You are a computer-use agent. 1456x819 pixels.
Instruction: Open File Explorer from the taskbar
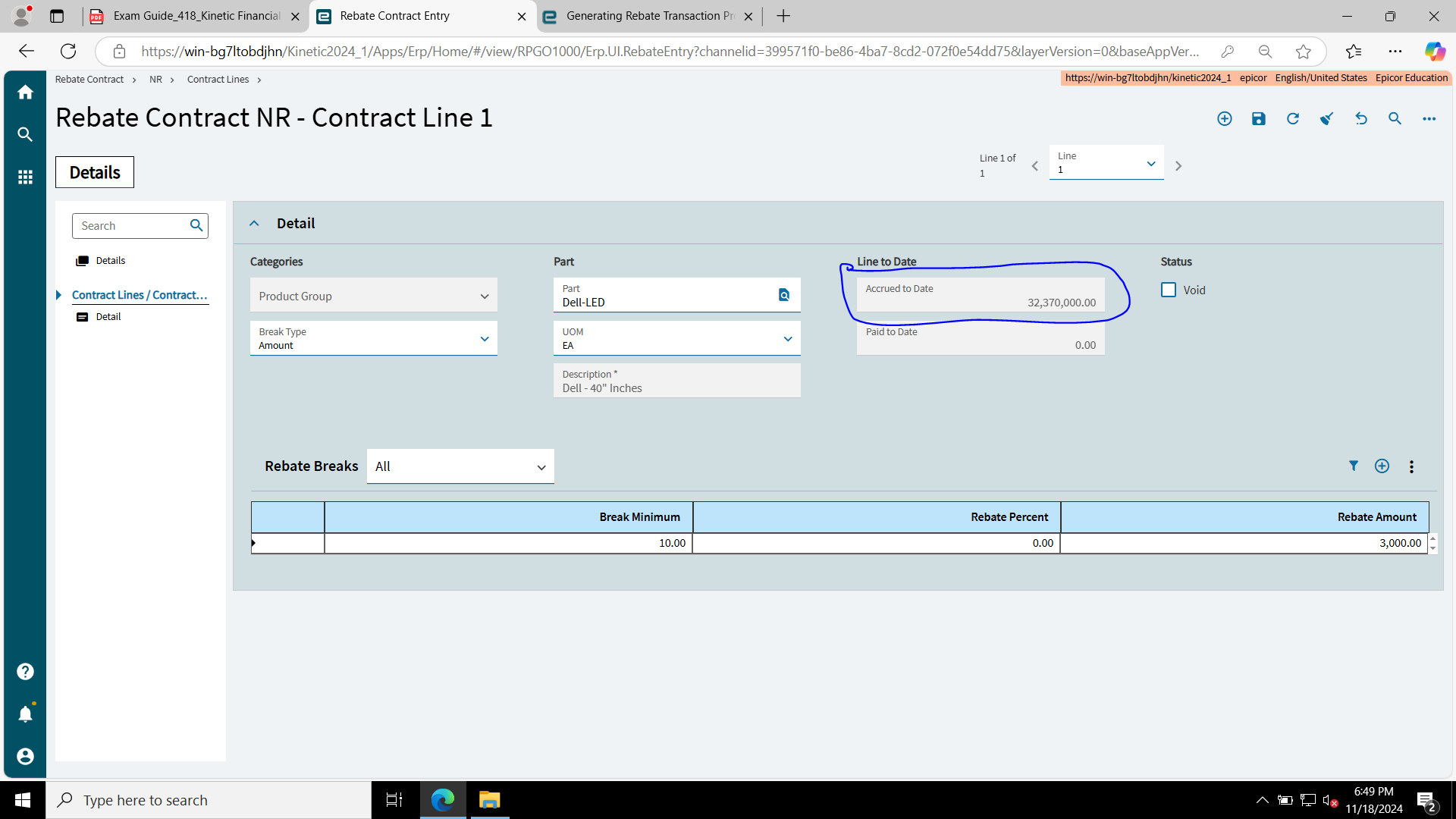(x=490, y=800)
